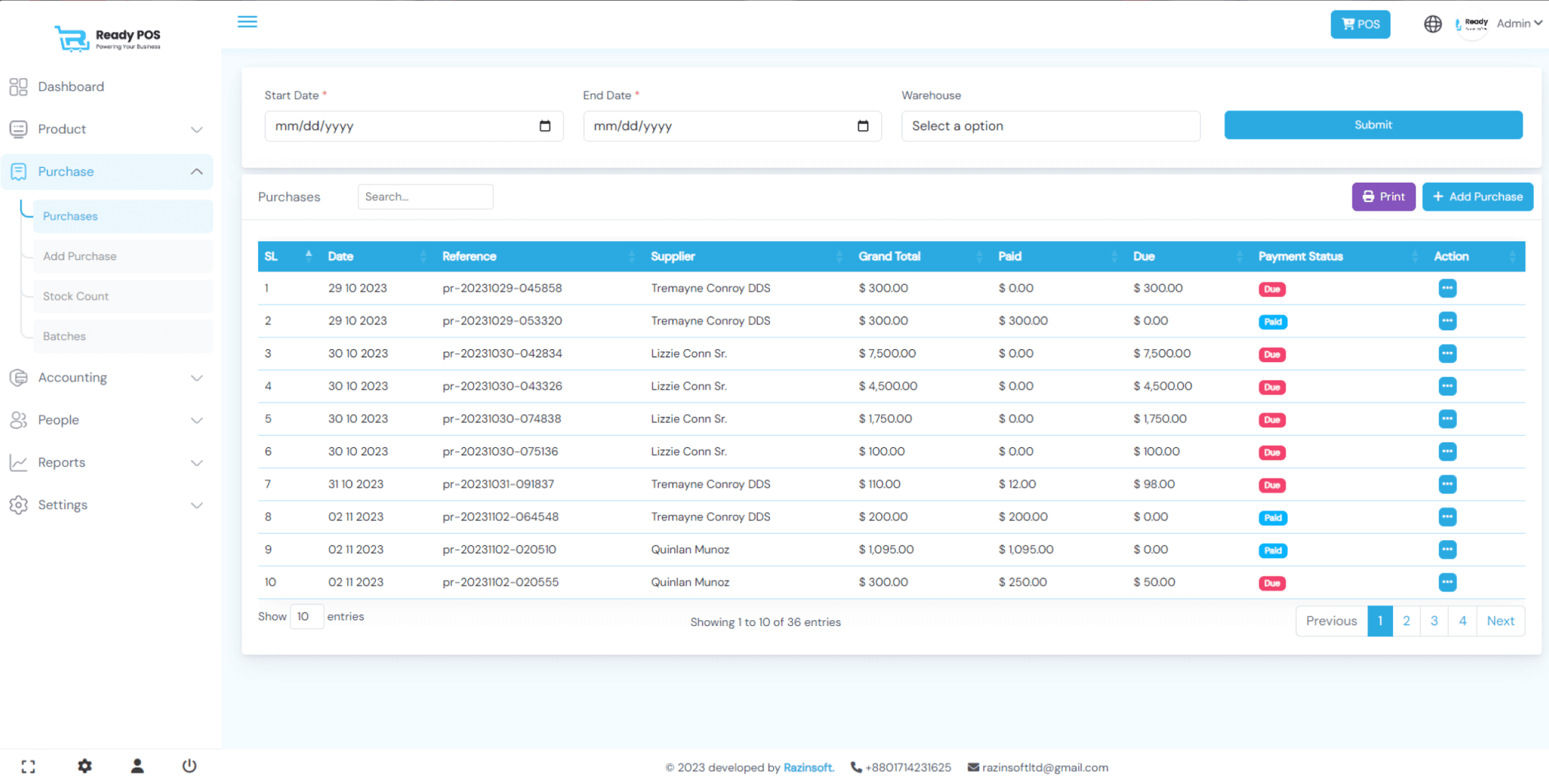The height and width of the screenshot is (784, 1549).
Task: Click the Product sidebar icon
Action: [x=18, y=129]
